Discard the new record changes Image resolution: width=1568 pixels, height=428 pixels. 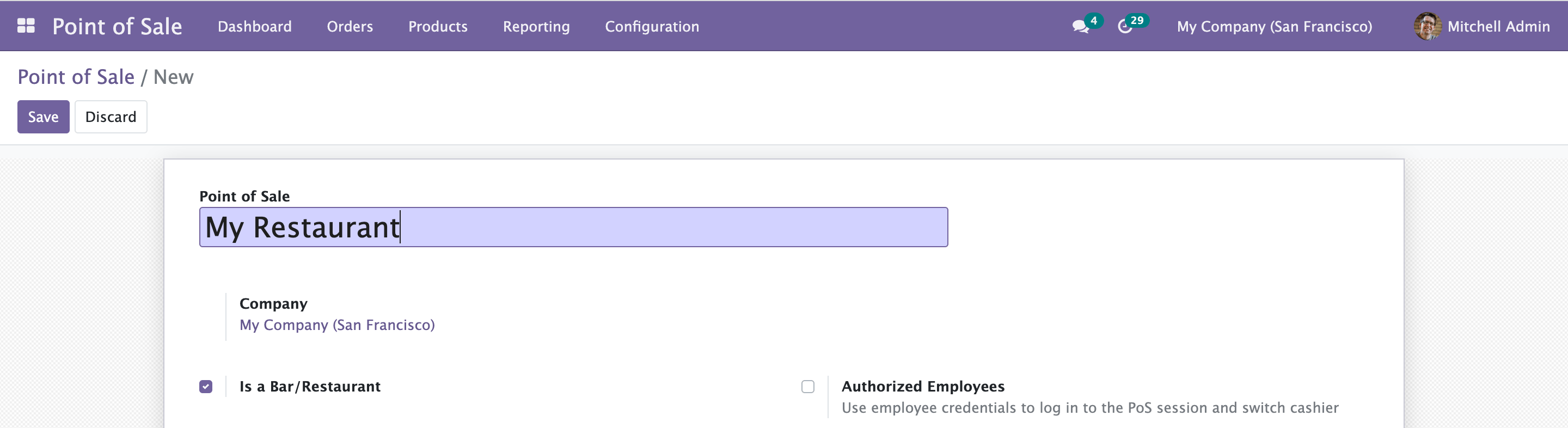110,117
